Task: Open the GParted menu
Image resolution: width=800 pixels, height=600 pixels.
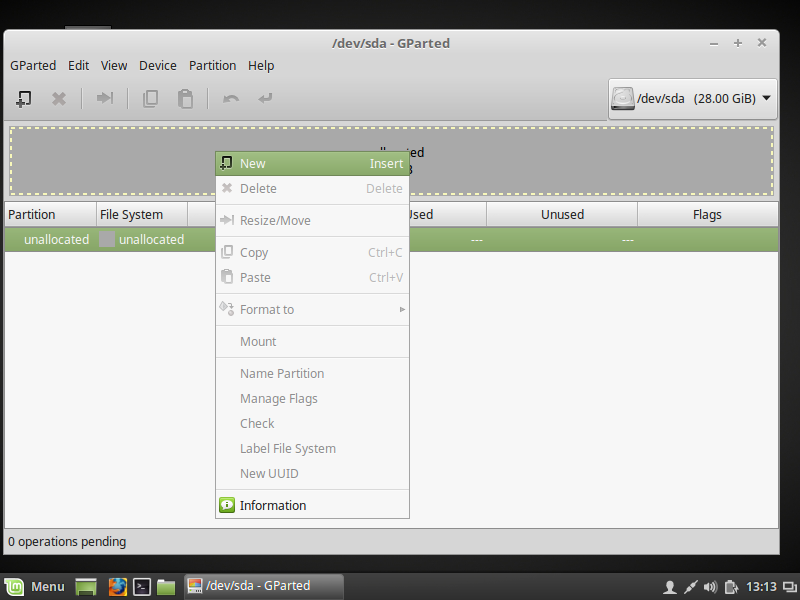Action: coord(33,66)
